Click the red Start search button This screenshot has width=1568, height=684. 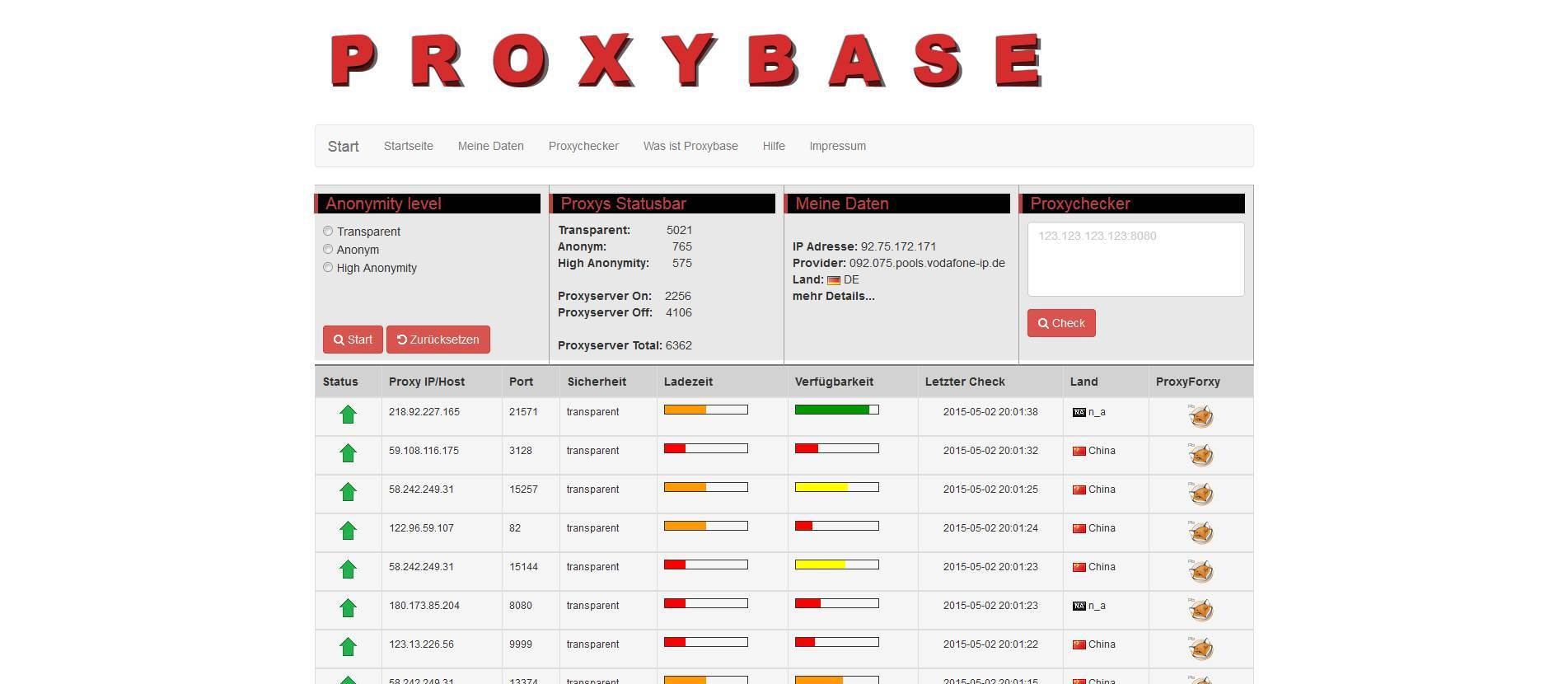pos(353,340)
